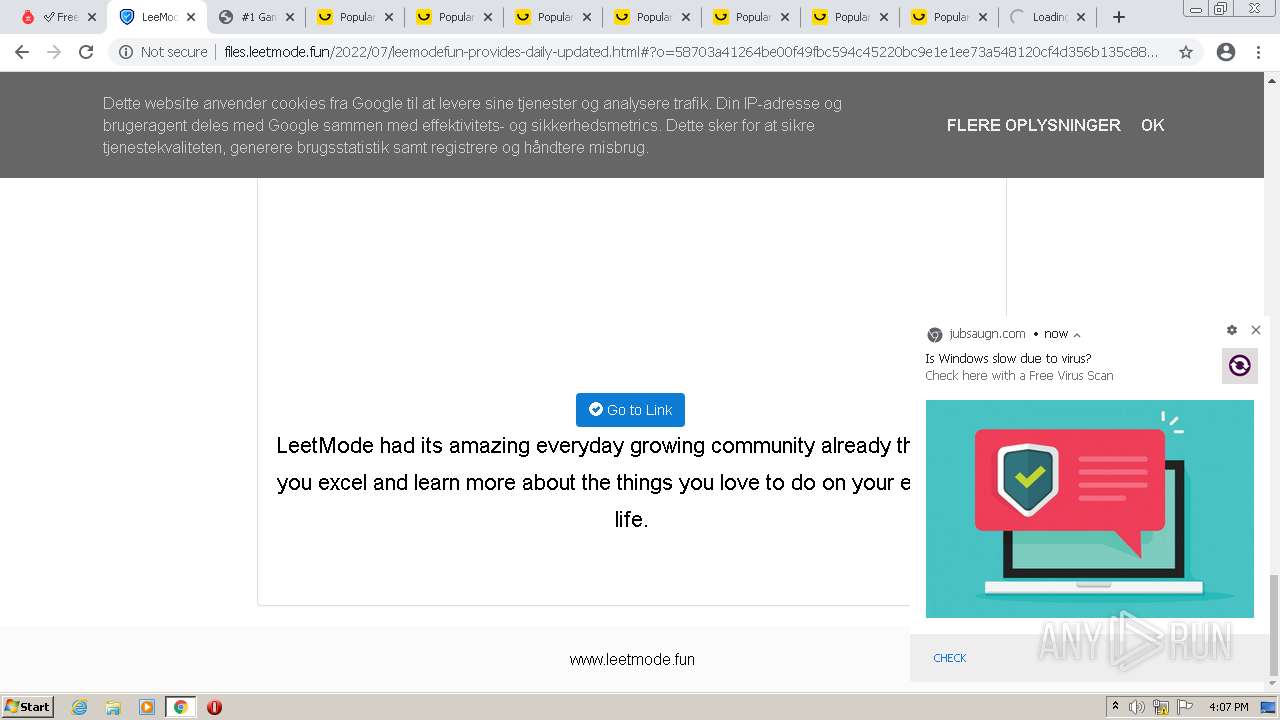Open the www.leetmode.fun footer link
Viewport: 1280px width, 720px height.
click(632, 659)
